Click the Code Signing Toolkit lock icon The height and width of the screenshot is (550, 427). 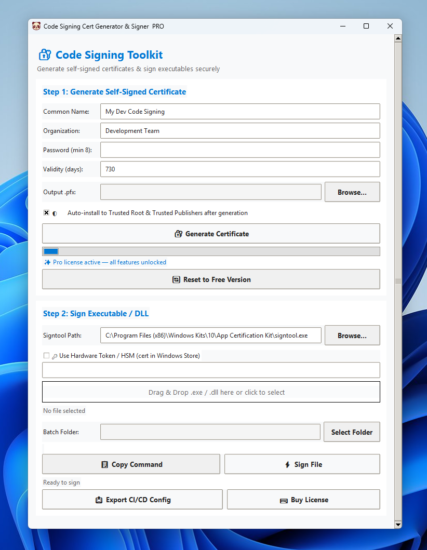point(45,55)
